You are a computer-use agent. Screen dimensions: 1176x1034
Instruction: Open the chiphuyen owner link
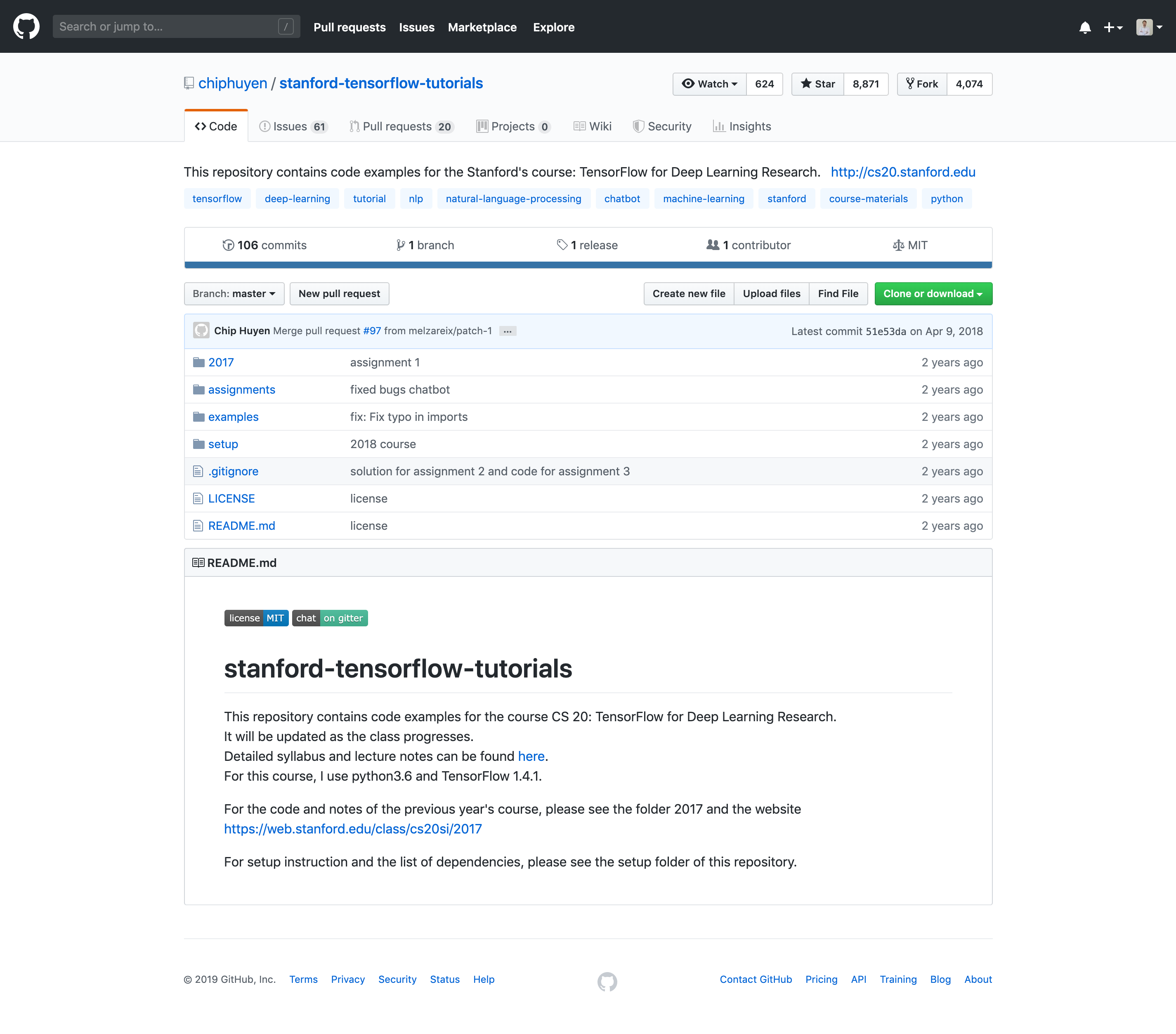[232, 83]
